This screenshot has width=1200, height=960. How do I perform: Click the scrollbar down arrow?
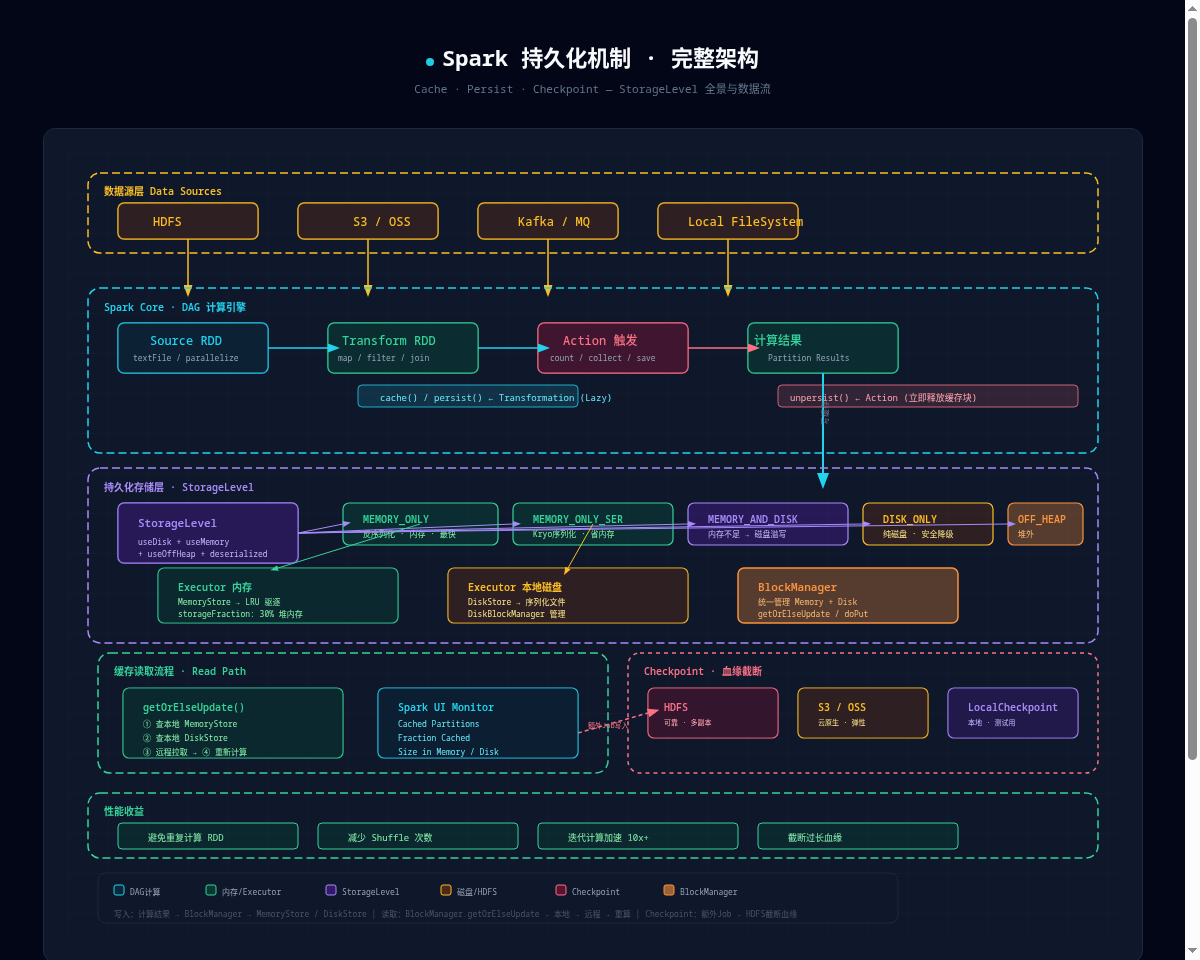point(1192,952)
